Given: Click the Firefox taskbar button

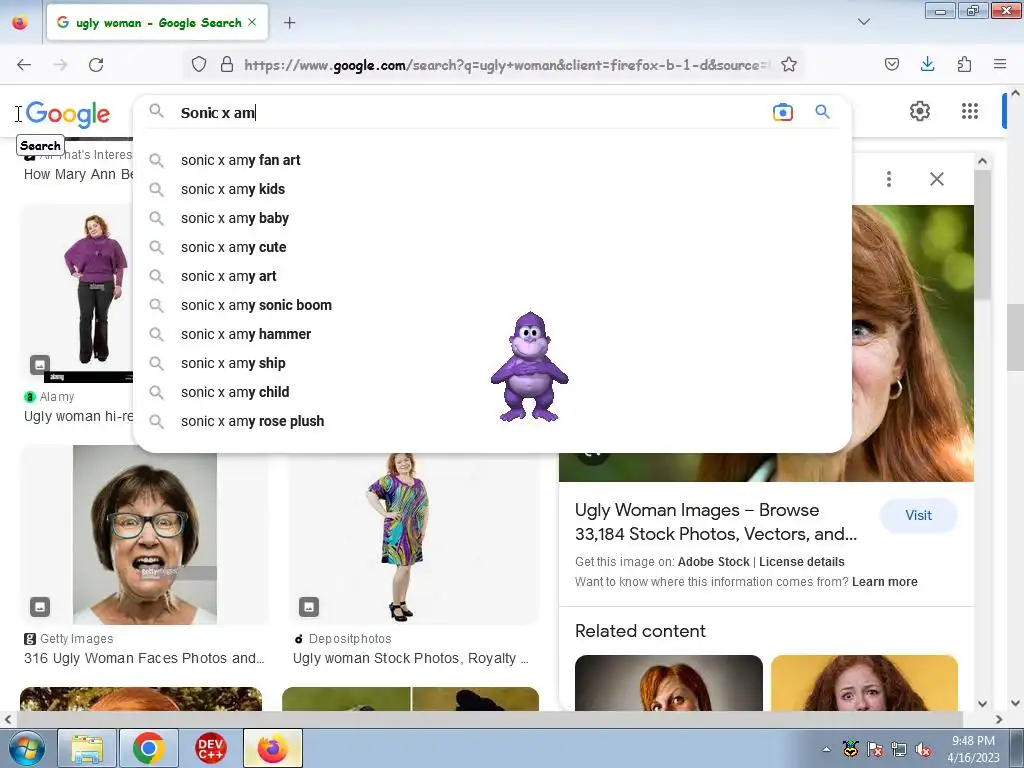Looking at the screenshot, I should [273, 748].
